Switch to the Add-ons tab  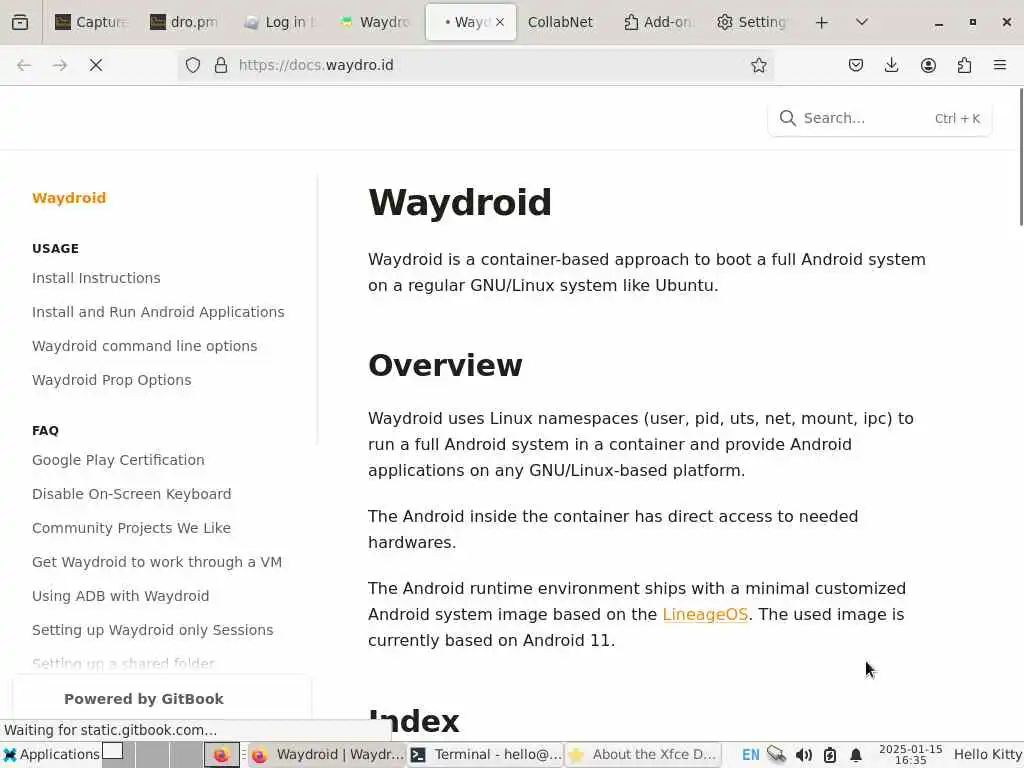tap(658, 22)
